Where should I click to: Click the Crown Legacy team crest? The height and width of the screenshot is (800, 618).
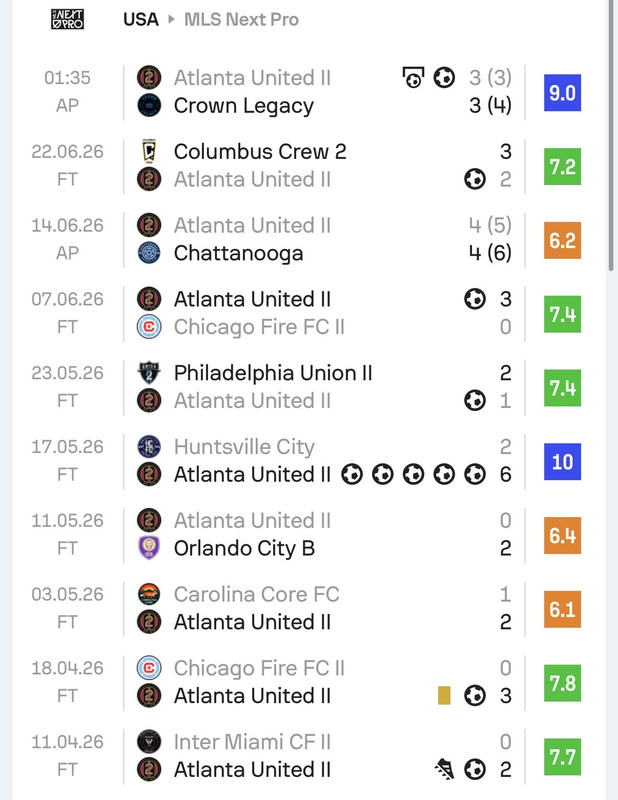coord(149,106)
